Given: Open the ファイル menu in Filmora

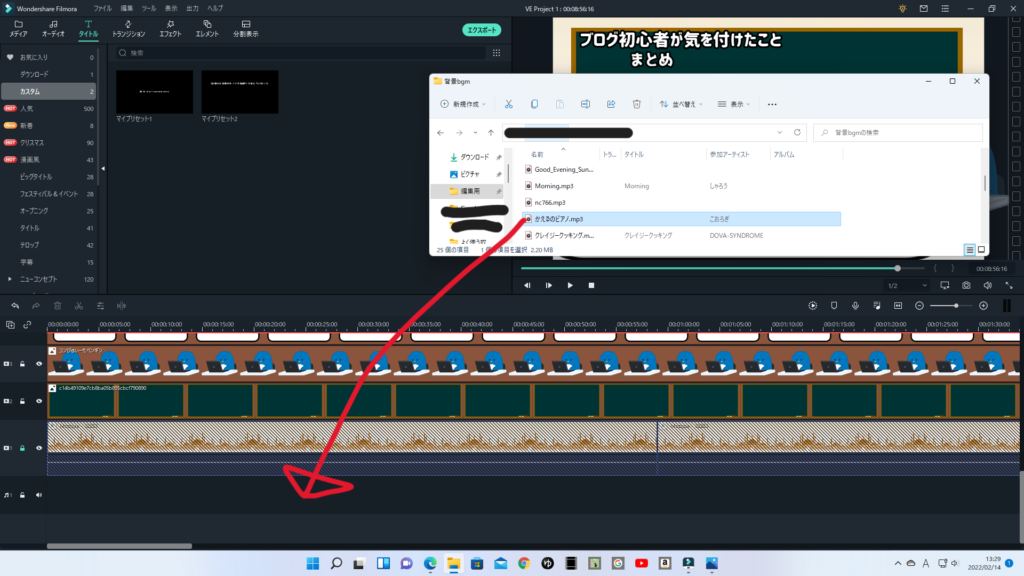Looking at the screenshot, I should (102, 8).
